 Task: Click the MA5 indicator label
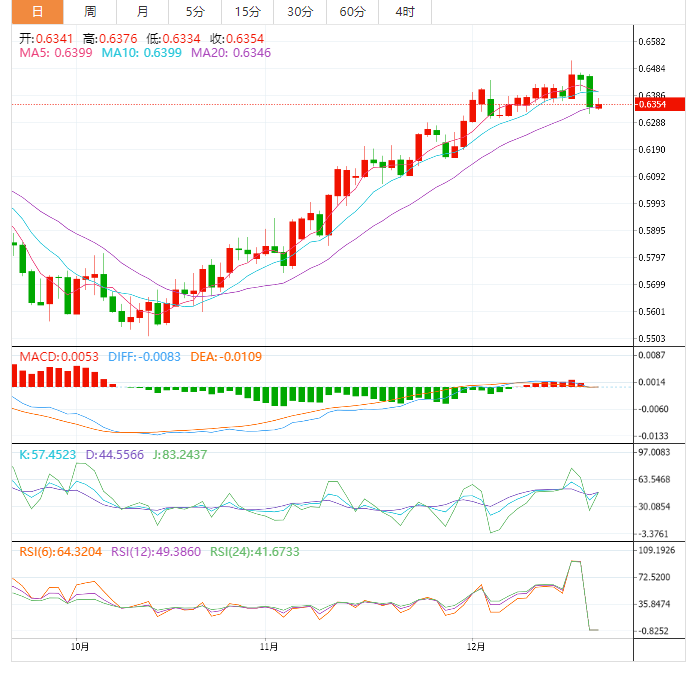56,53
